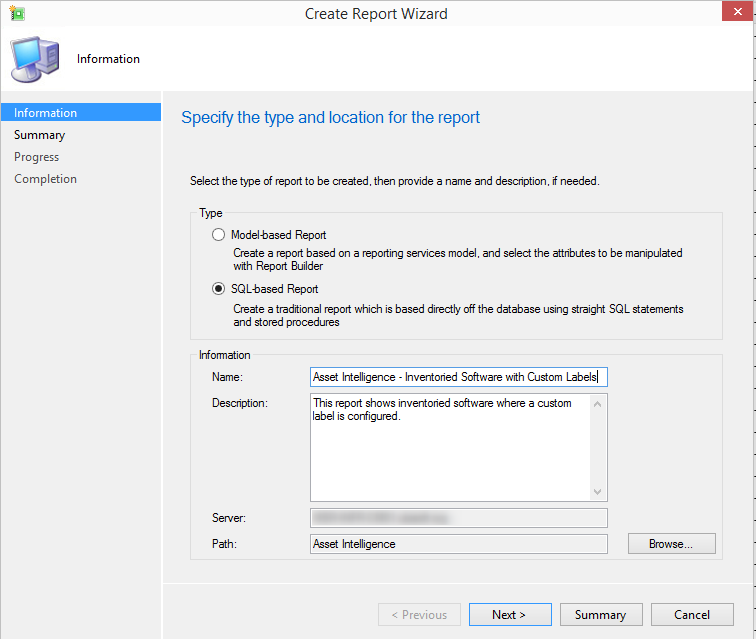The width and height of the screenshot is (756, 639).
Task: Click the < Previous button
Action: [x=419, y=614]
